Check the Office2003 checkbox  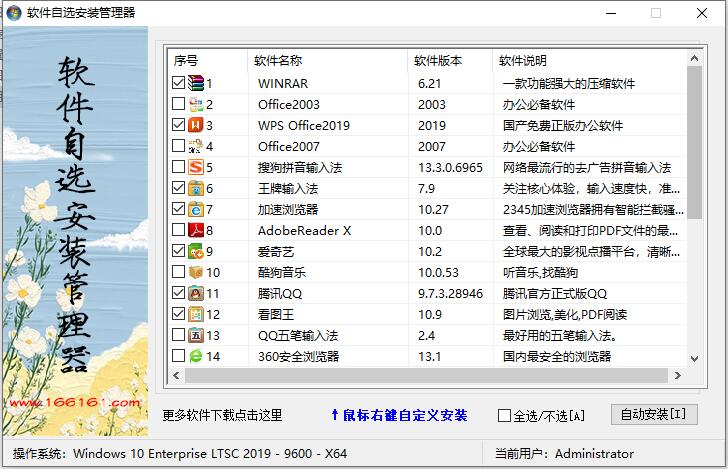click(x=178, y=103)
